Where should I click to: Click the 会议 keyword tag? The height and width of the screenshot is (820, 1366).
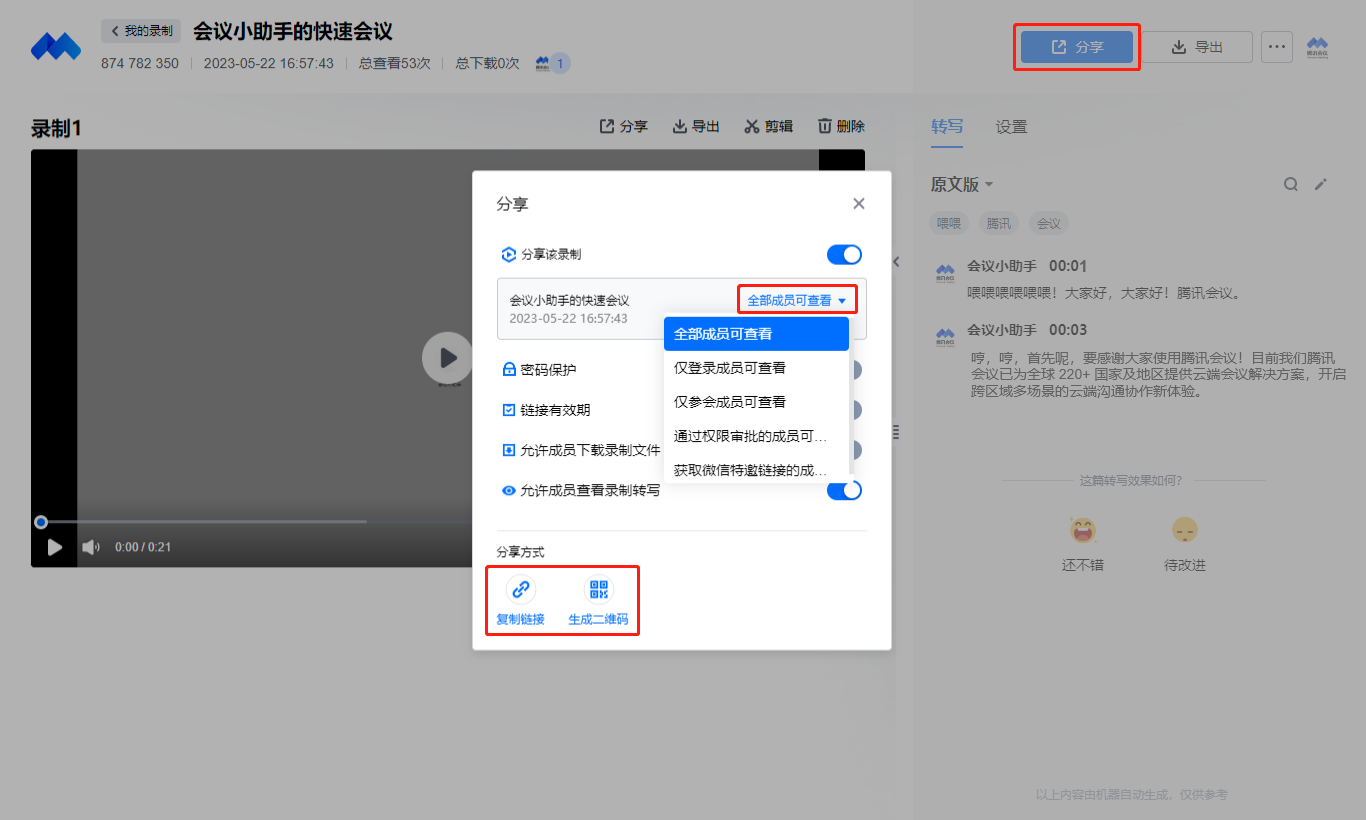[x=1049, y=224]
